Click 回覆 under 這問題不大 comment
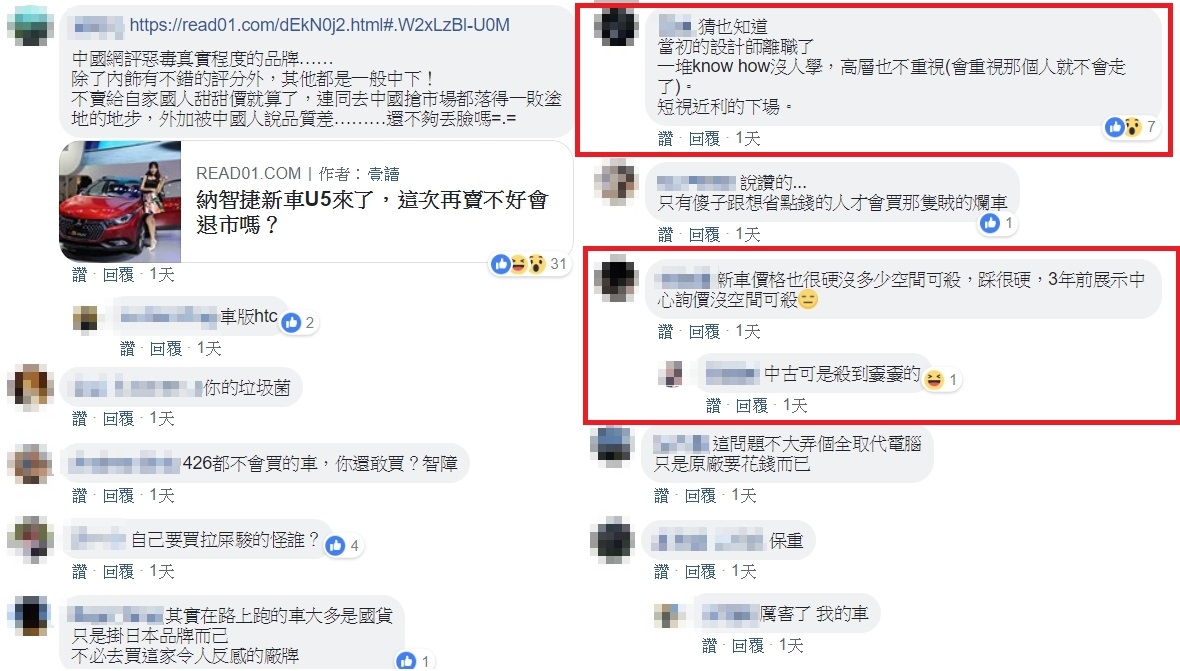 point(700,495)
